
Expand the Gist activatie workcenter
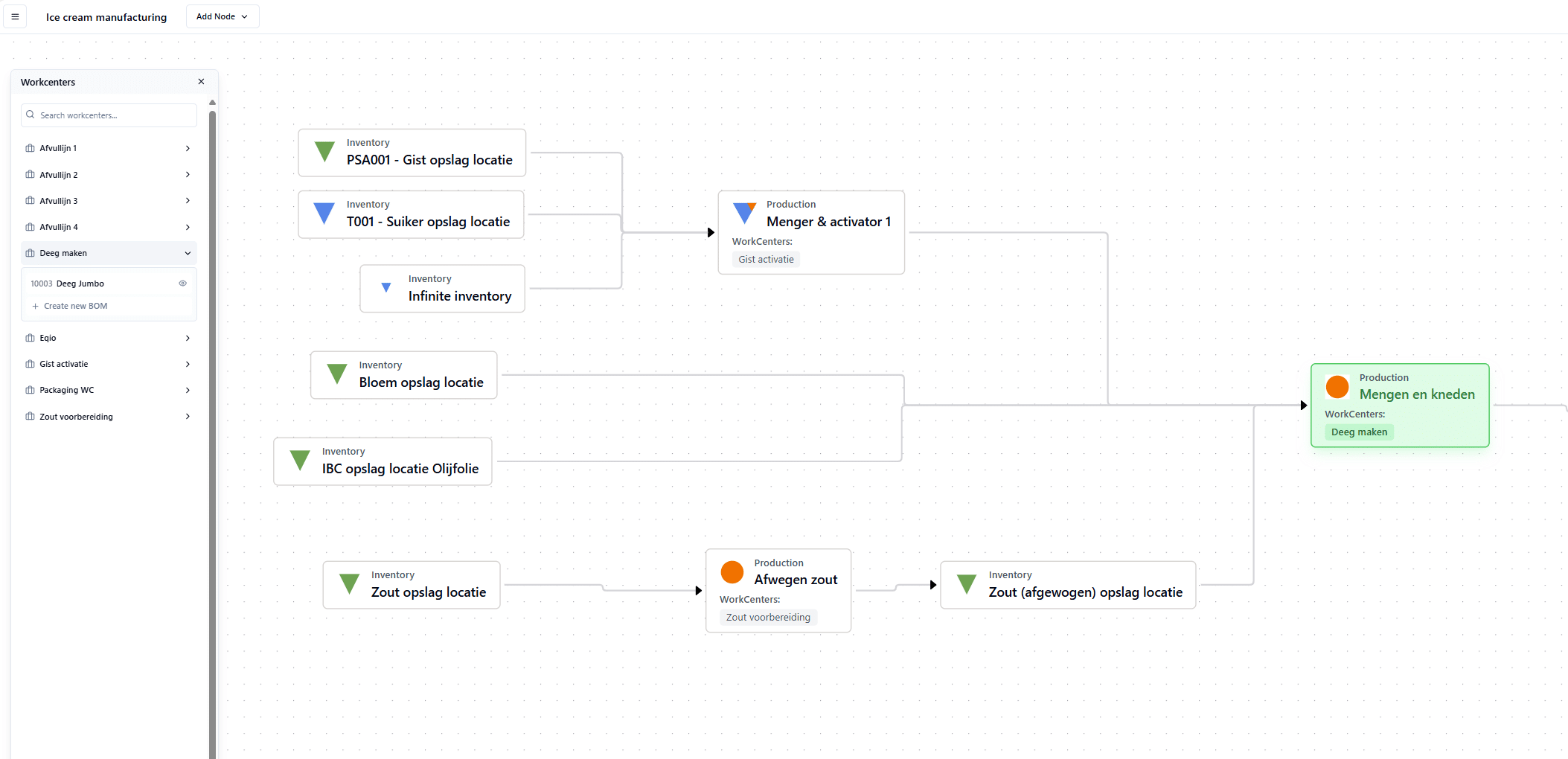coord(188,364)
